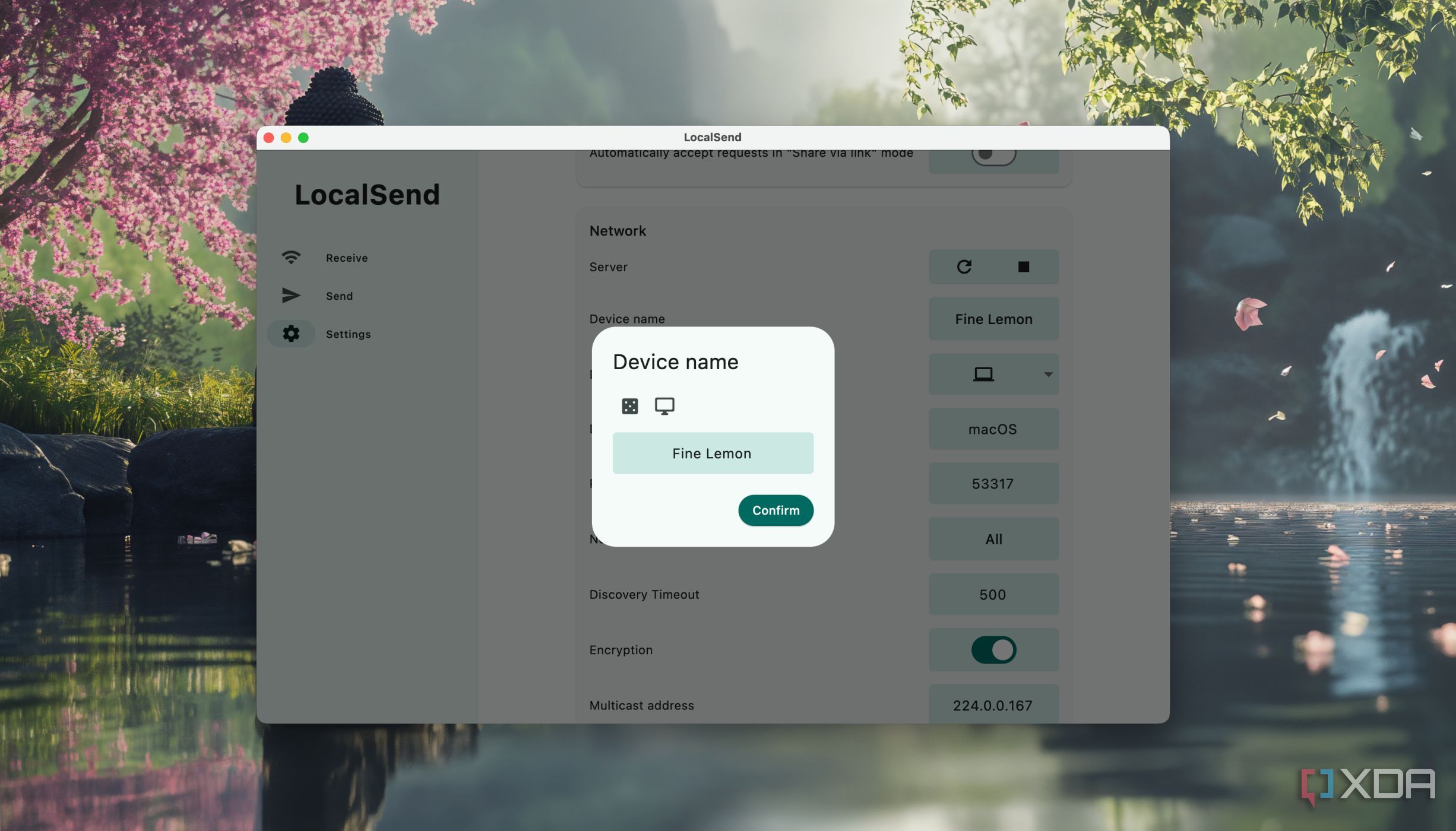
Task: Restart the server with the refresh icon
Action: (964, 267)
